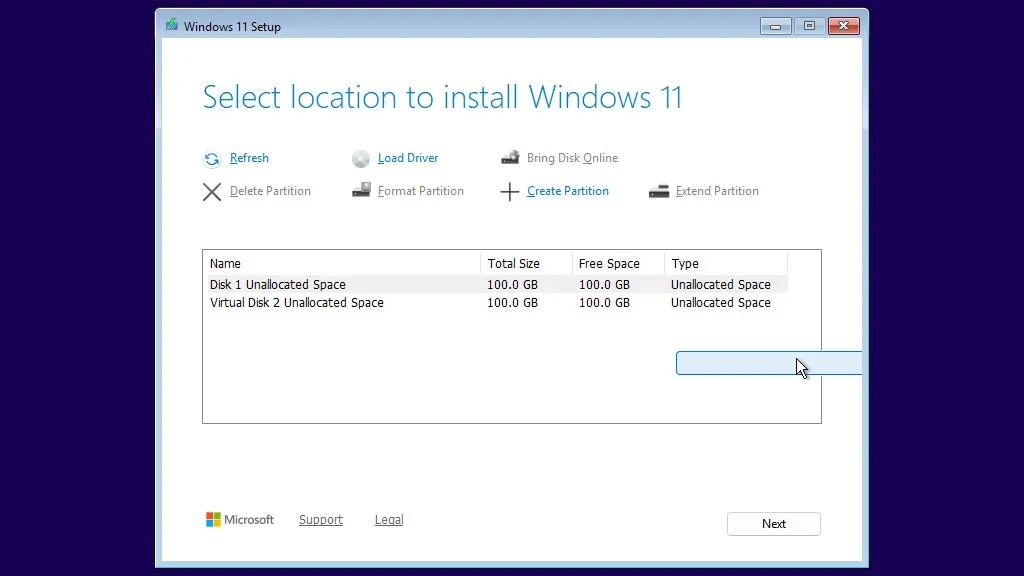
Task: Click the Bring Disk Online drive icon
Action: pyautogui.click(x=512, y=158)
